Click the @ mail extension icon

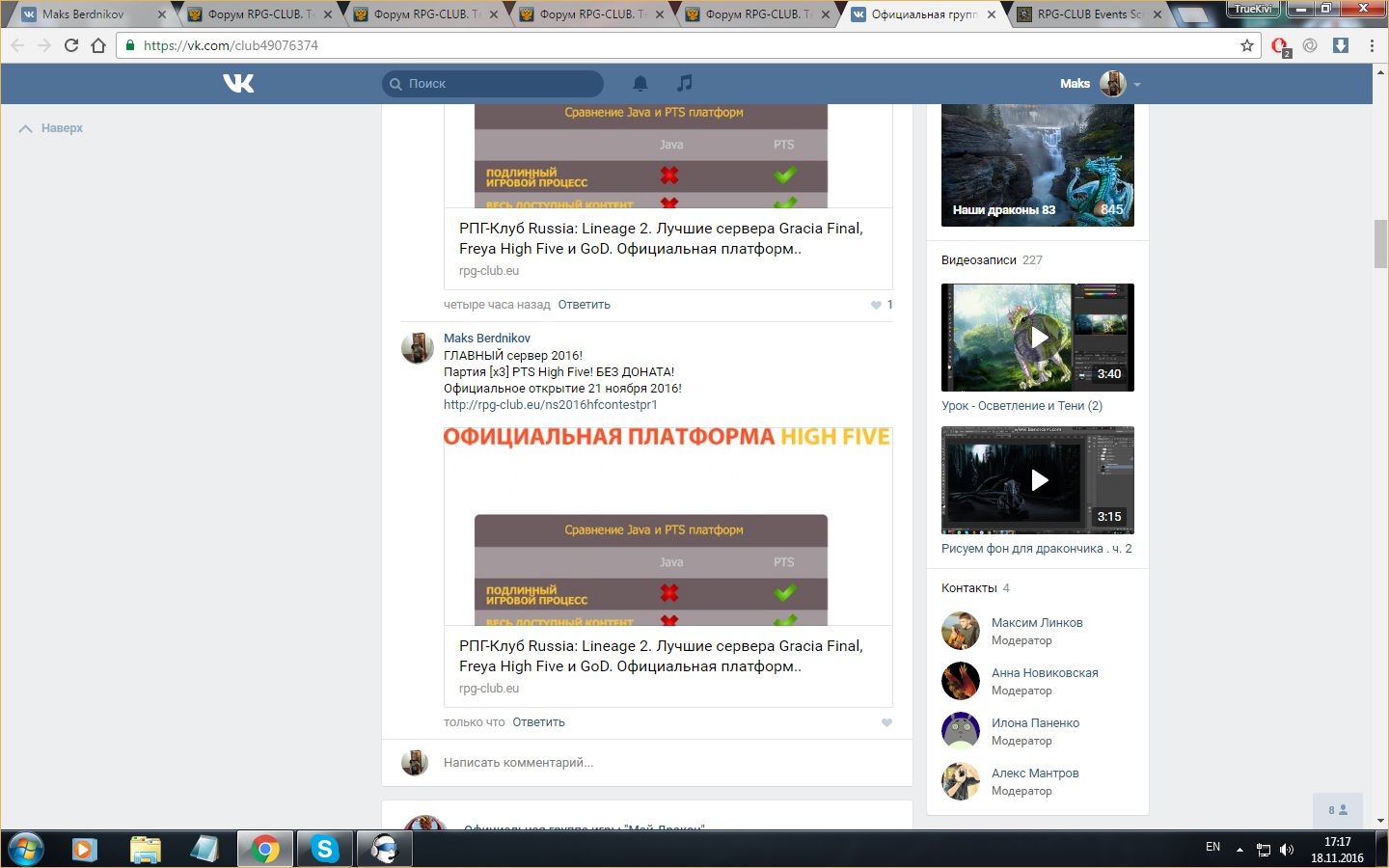tap(1310, 45)
